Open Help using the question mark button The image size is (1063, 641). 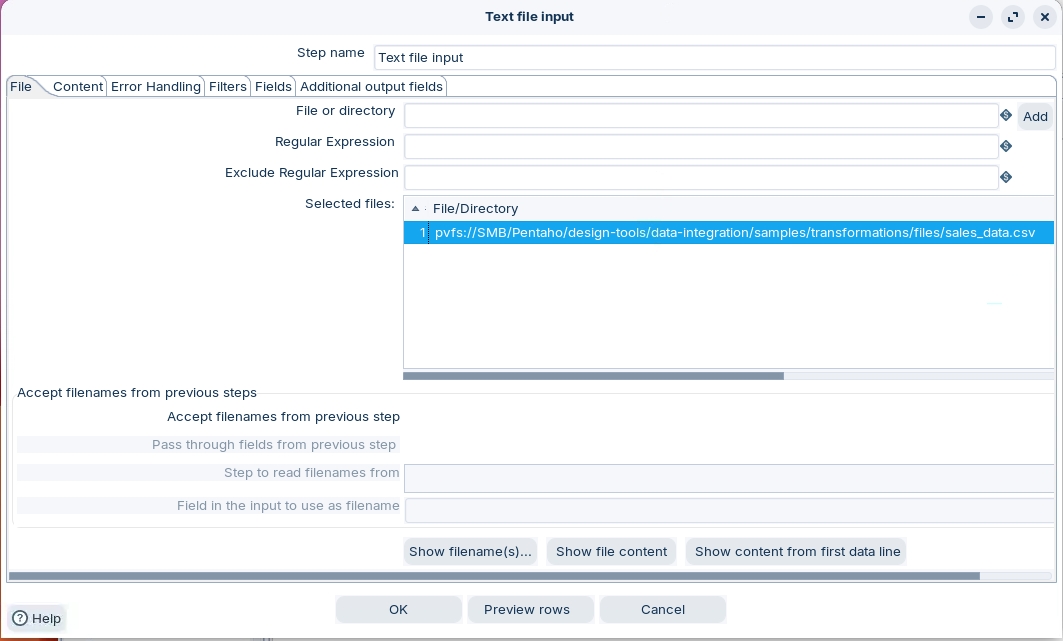37,618
